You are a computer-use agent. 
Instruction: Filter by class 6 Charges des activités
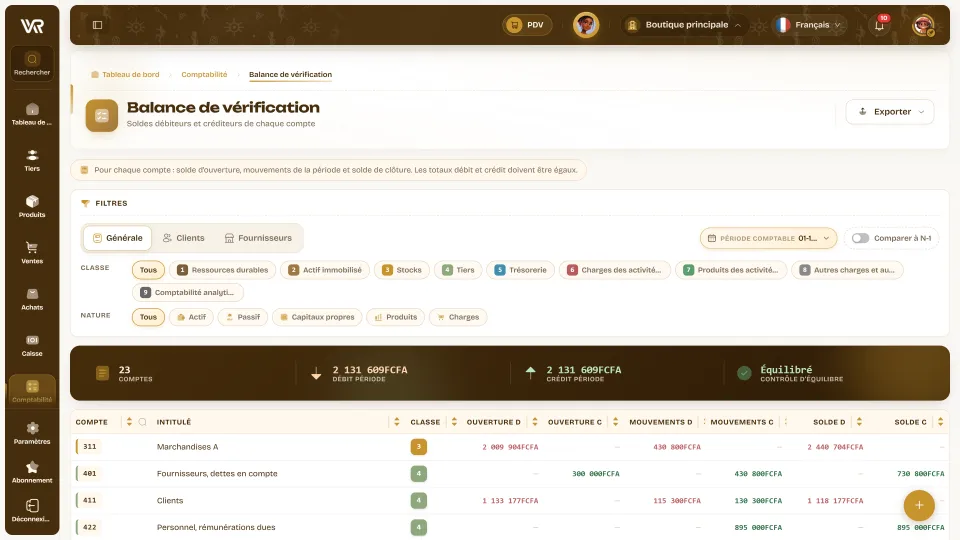pyautogui.click(x=615, y=270)
